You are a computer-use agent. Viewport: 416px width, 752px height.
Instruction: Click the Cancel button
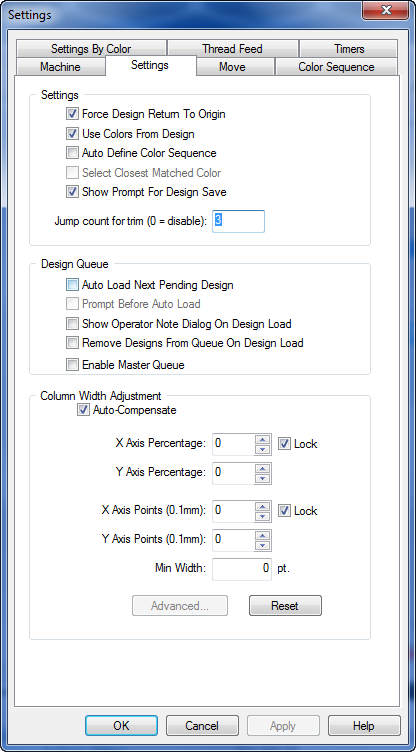click(x=202, y=726)
